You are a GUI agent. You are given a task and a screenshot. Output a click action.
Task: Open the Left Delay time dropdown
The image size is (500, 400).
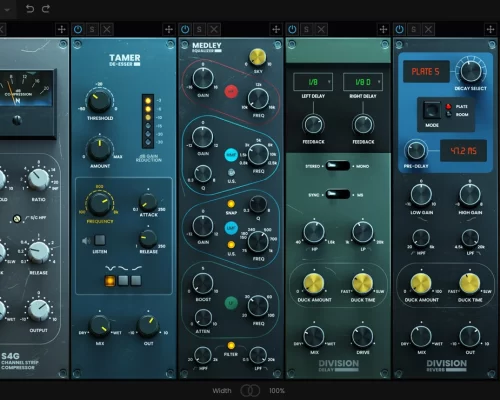pos(313,82)
